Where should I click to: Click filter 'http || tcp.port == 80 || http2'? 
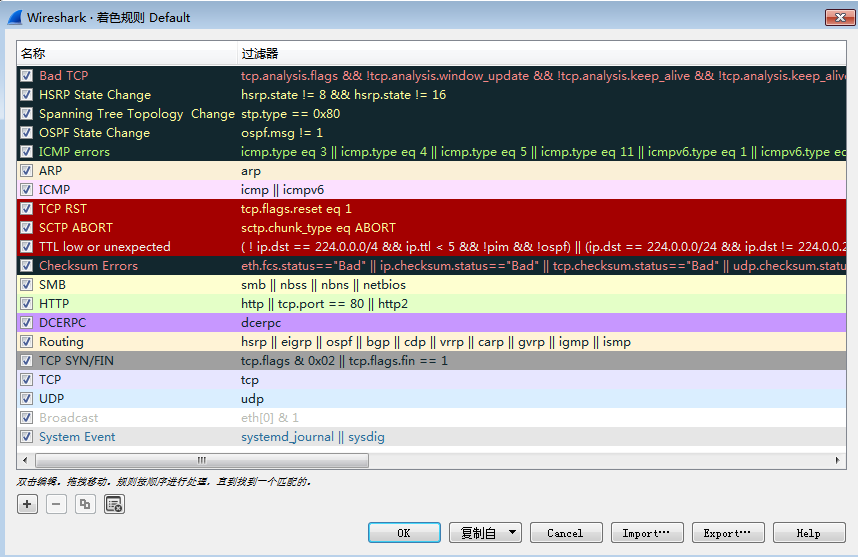pyautogui.click(x=324, y=304)
